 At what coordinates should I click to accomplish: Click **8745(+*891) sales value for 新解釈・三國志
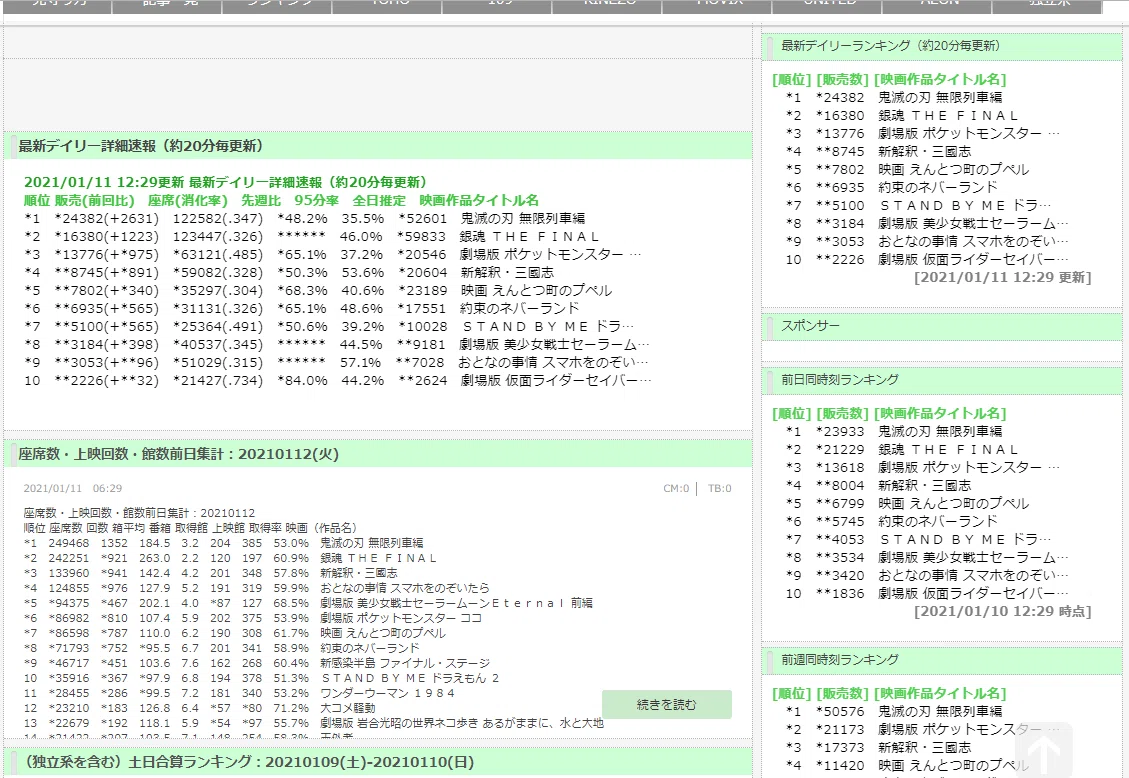pos(107,272)
